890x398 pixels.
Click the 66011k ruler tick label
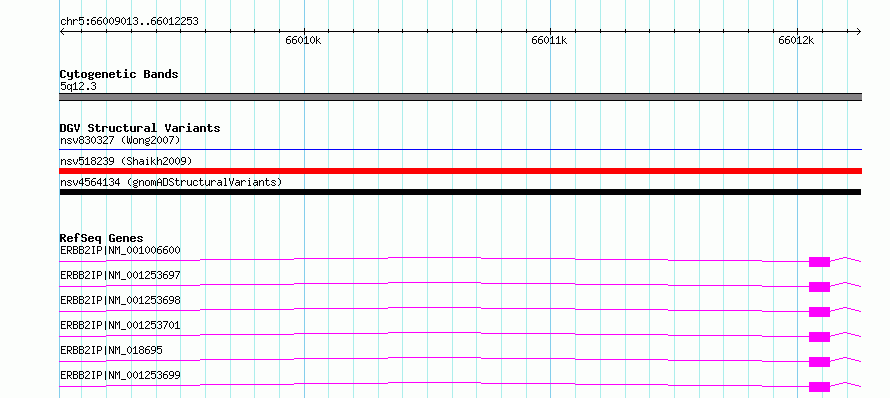pyautogui.click(x=549, y=40)
